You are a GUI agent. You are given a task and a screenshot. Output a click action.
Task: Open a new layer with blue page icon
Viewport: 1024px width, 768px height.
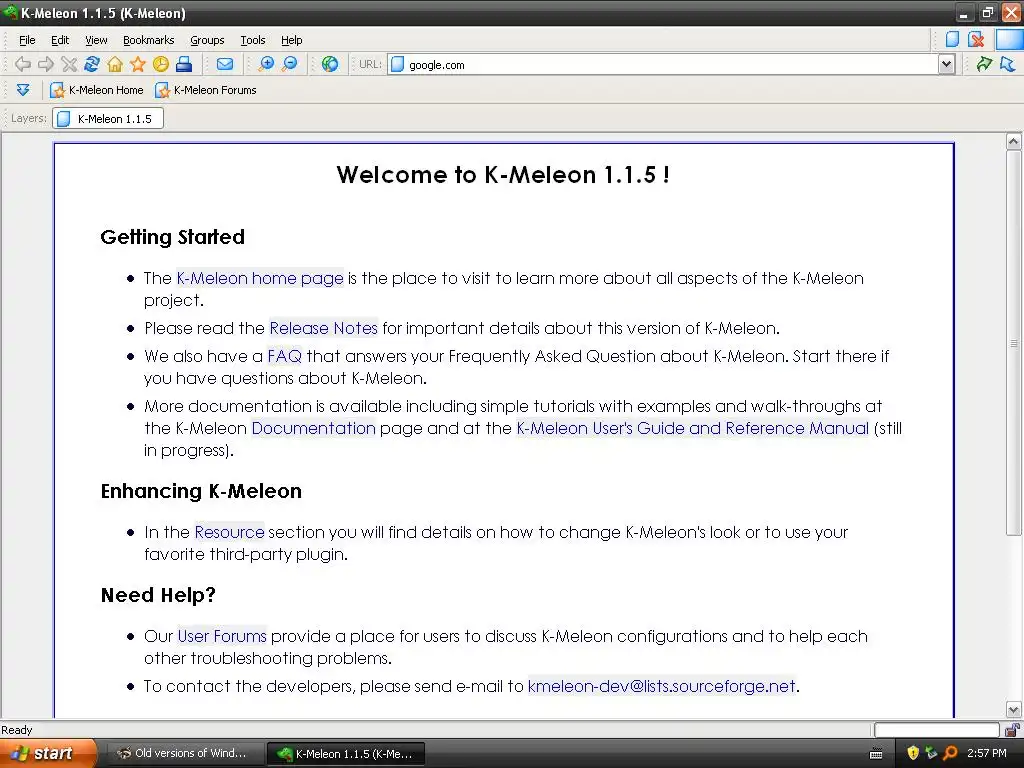953,40
